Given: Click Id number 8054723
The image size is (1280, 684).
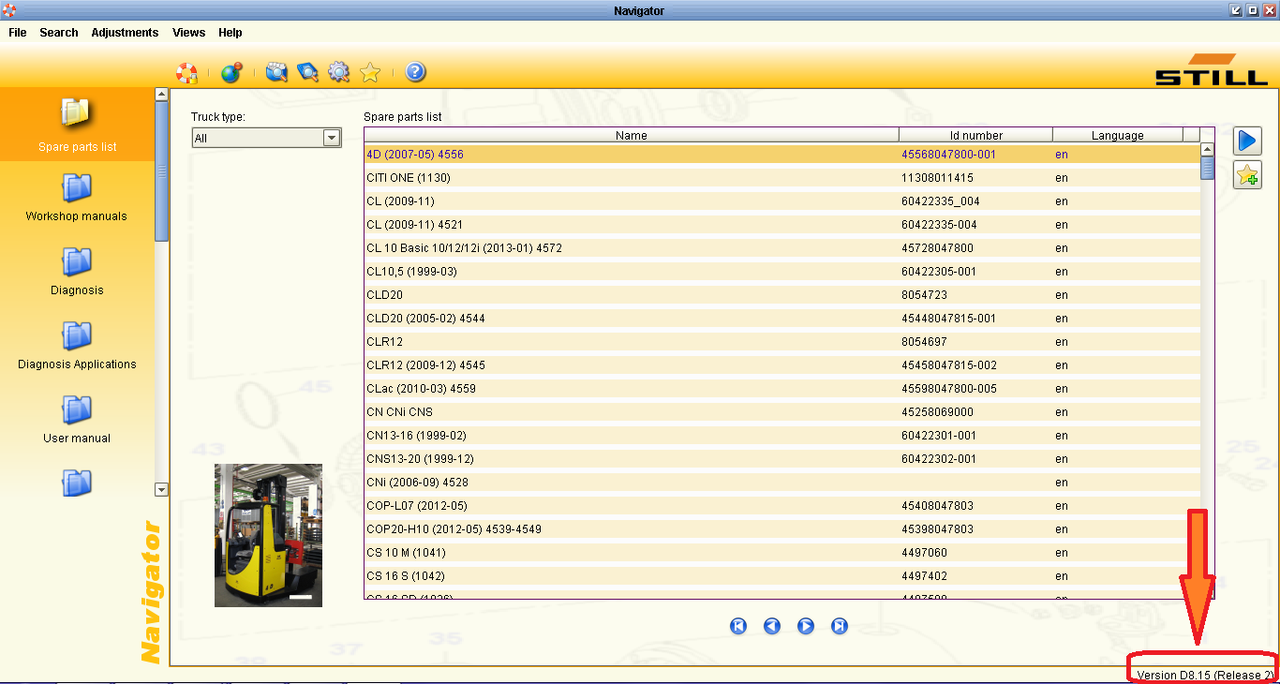Looking at the screenshot, I should click(x=924, y=295).
